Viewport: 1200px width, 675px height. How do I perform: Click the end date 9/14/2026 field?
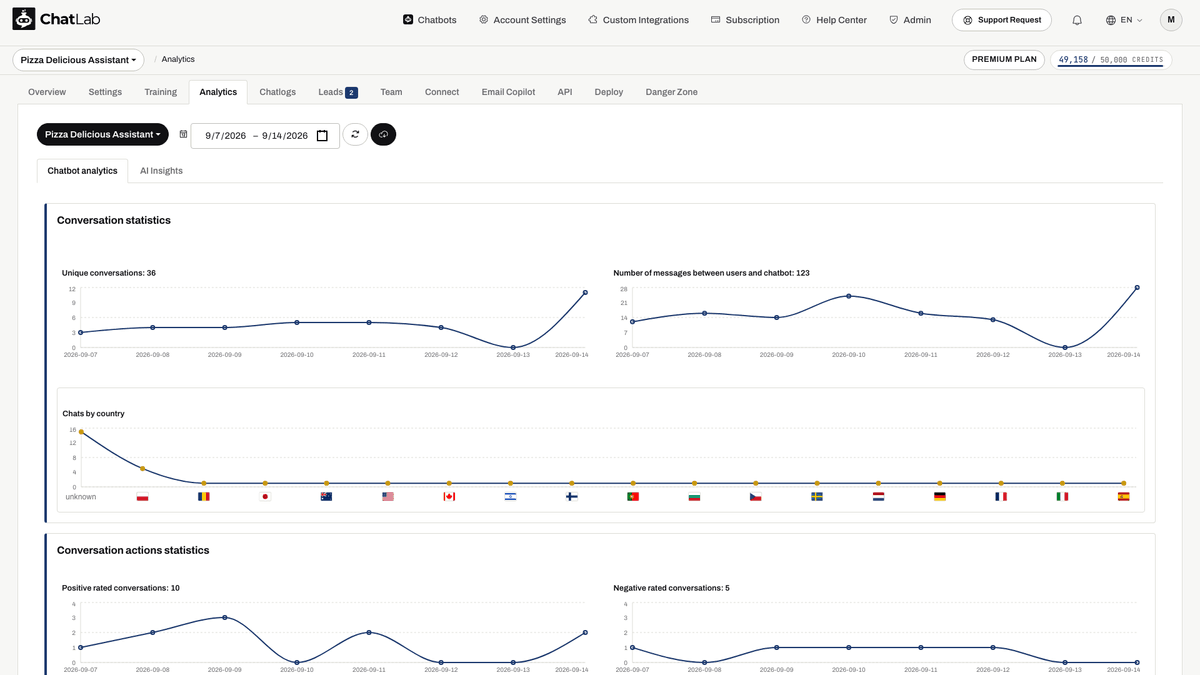[285, 136]
